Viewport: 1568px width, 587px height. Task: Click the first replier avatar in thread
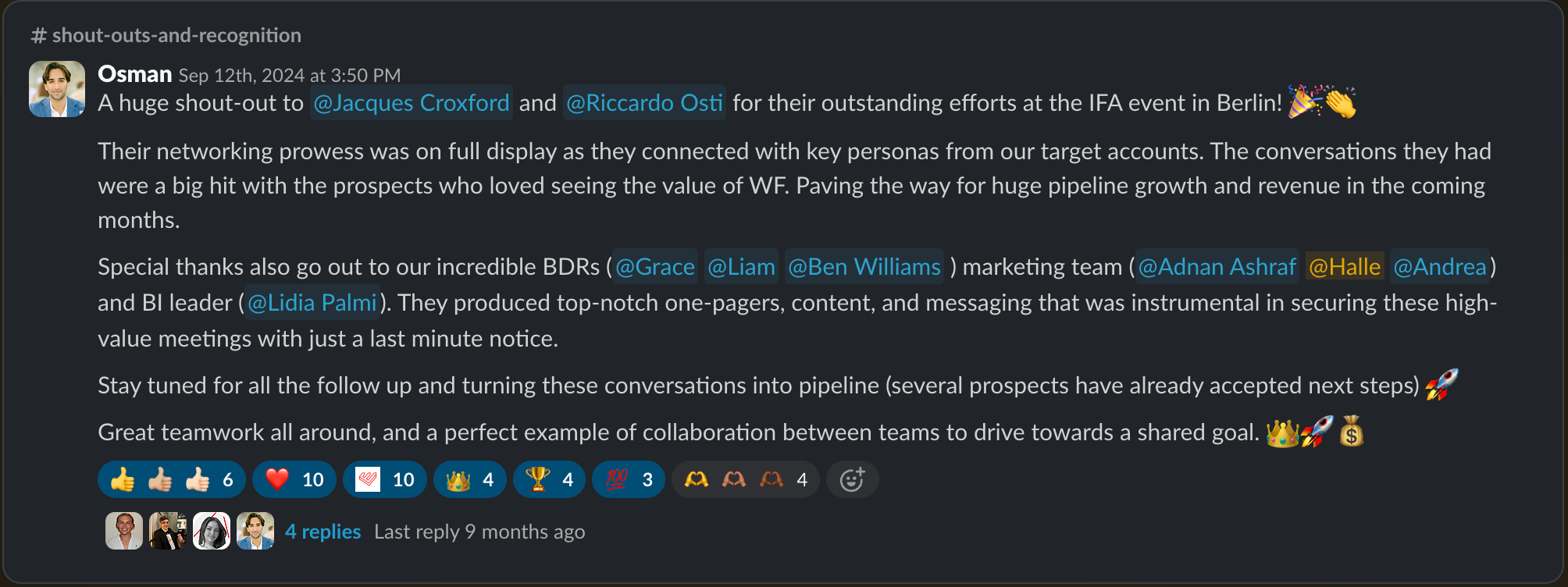[x=124, y=532]
